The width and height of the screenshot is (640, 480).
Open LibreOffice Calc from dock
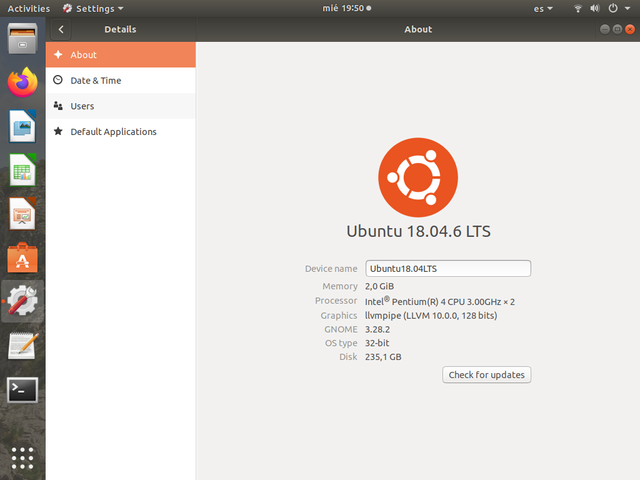22,169
